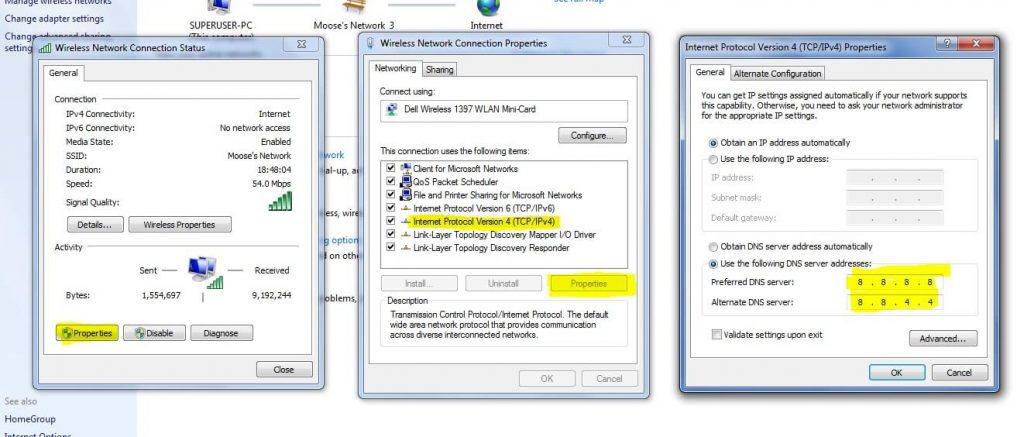Click the Internet globe icon in network map
The width and height of the screenshot is (1024, 437).
pos(488,6)
